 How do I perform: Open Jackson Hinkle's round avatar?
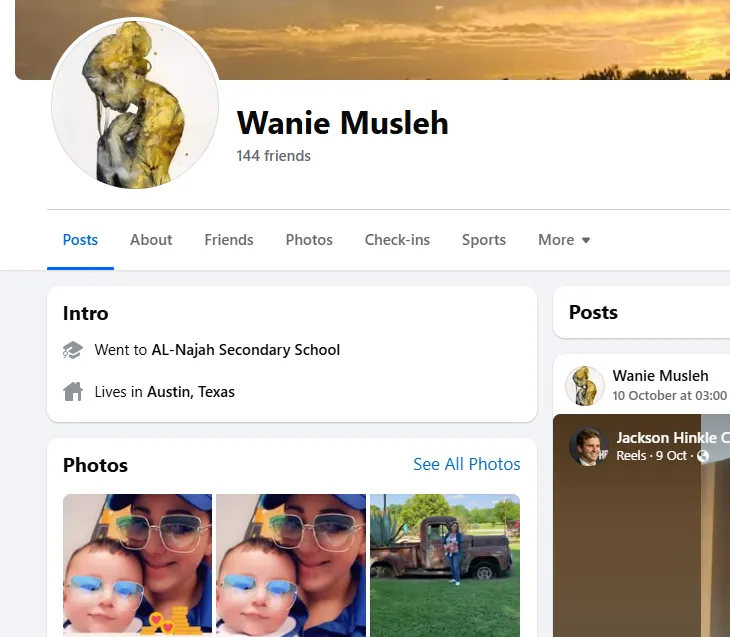point(588,447)
